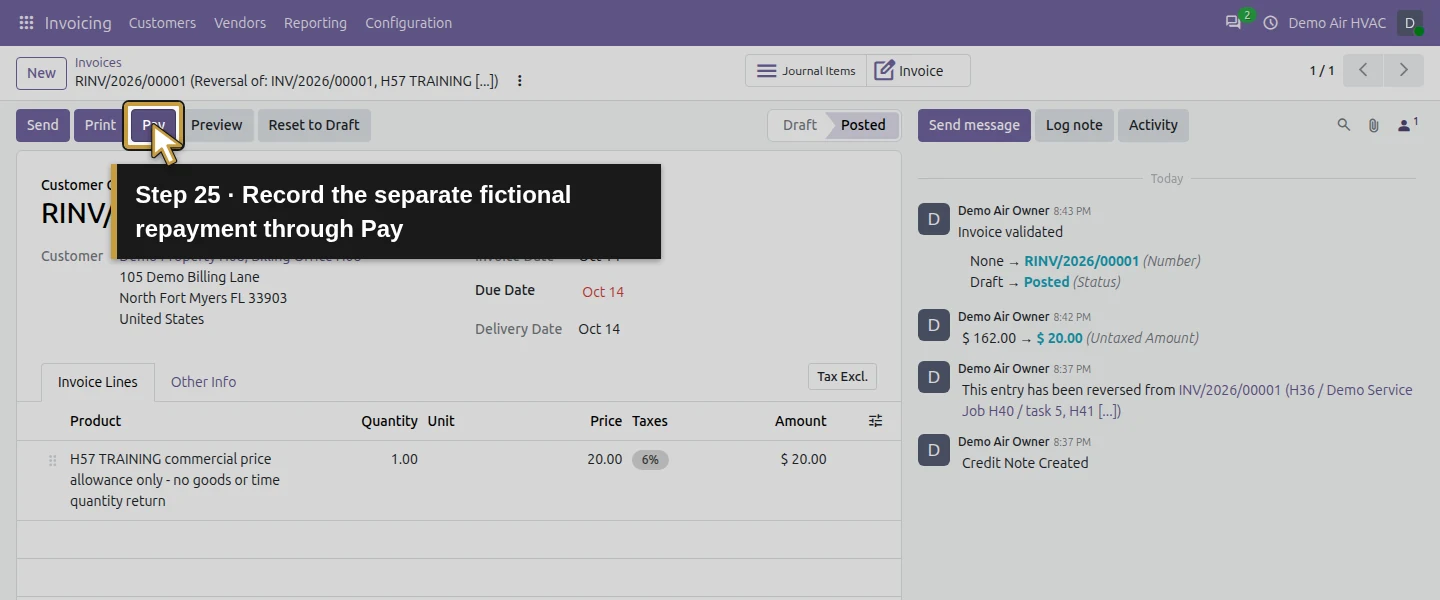Click the New button
Screen dimensions: 1440x600
[x=41, y=72]
